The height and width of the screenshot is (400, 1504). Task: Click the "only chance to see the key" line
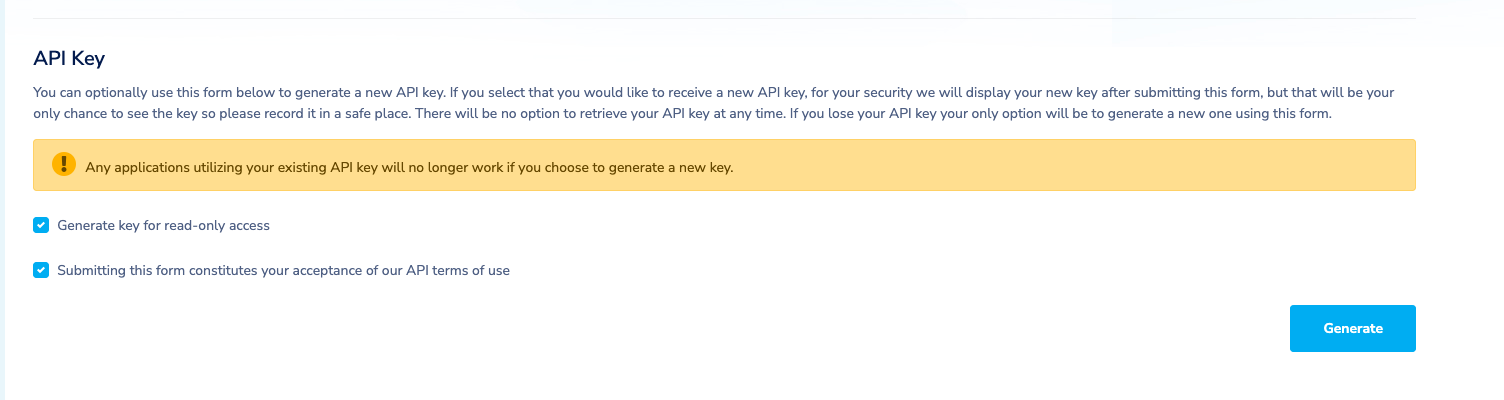click(120, 113)
